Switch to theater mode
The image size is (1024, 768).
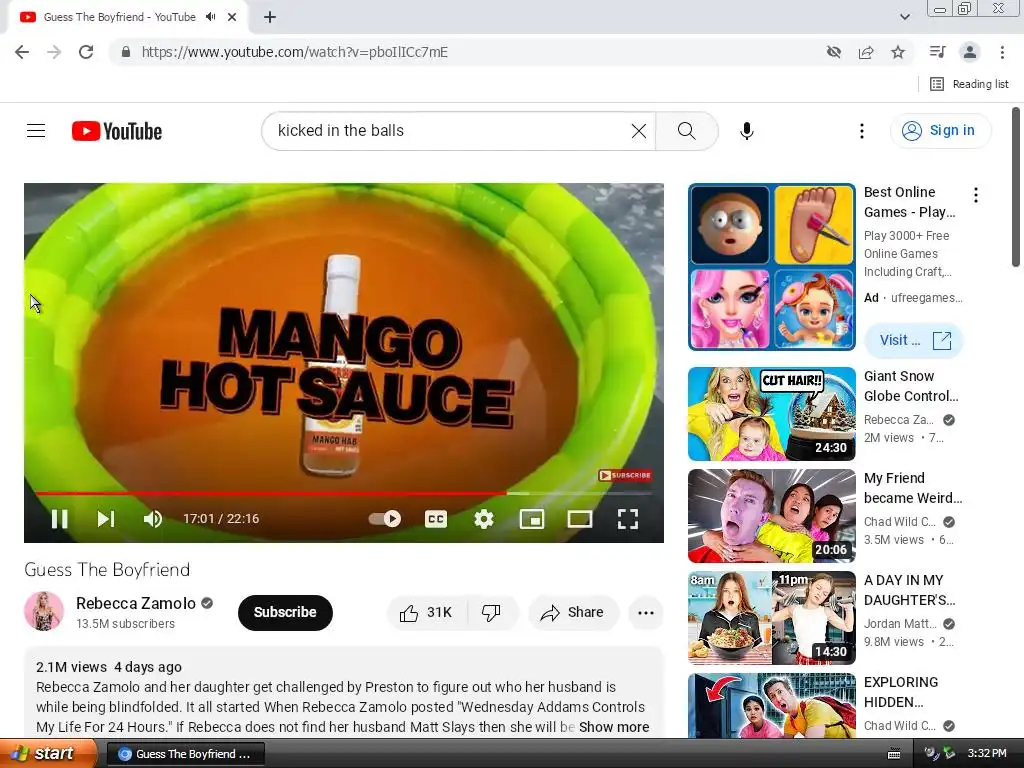tap(580, 519)
